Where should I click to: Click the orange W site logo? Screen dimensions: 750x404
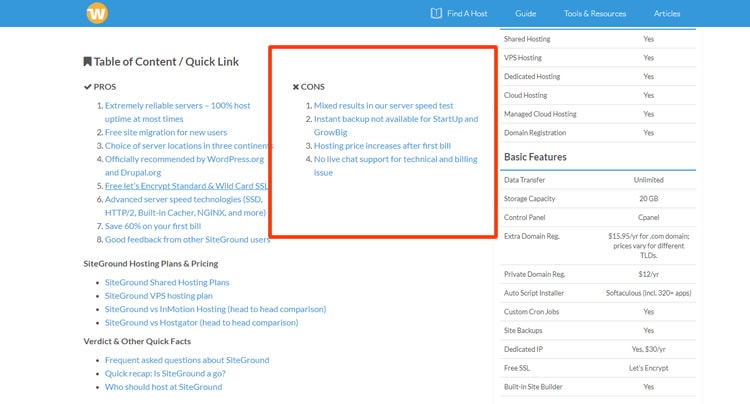pos(97,13)
